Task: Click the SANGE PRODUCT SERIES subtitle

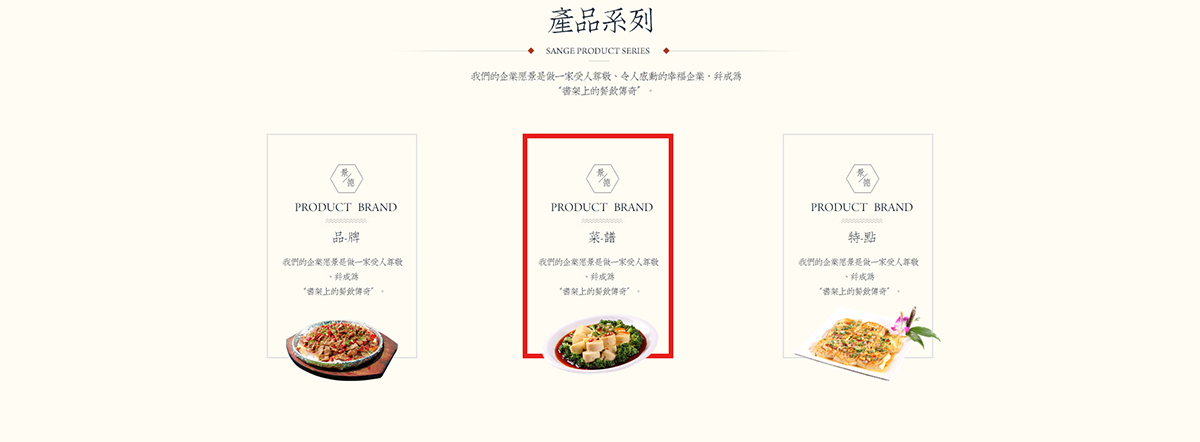Action: [x=598, y=51]
